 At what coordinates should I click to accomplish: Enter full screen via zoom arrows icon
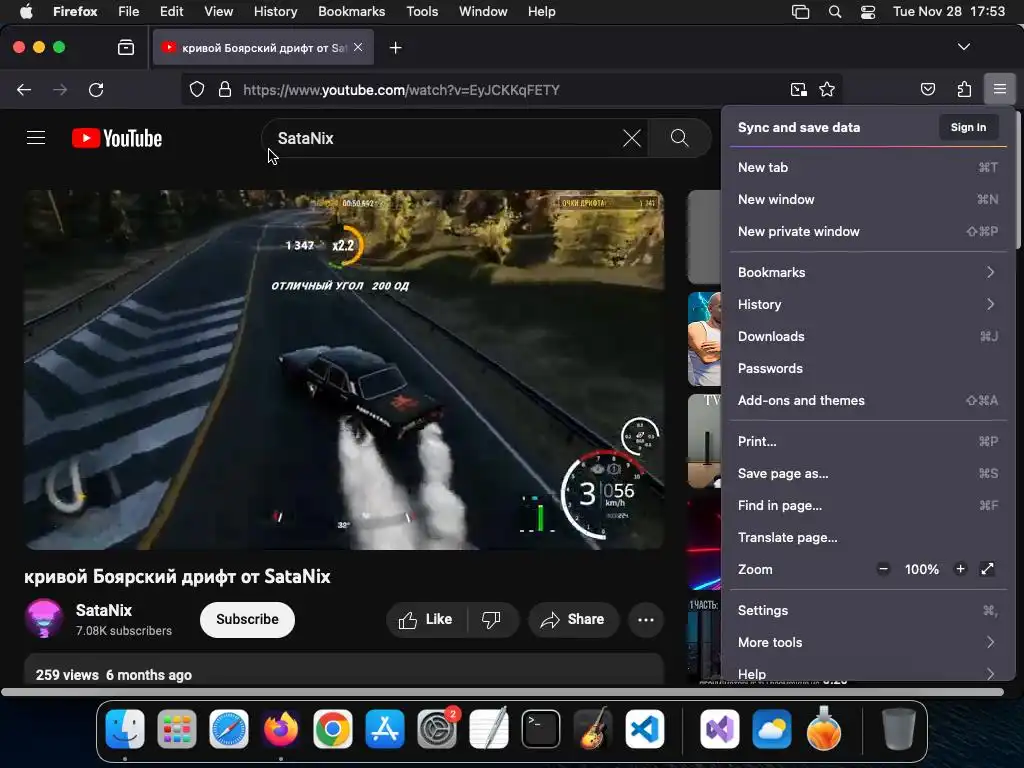tap(987, 569)
